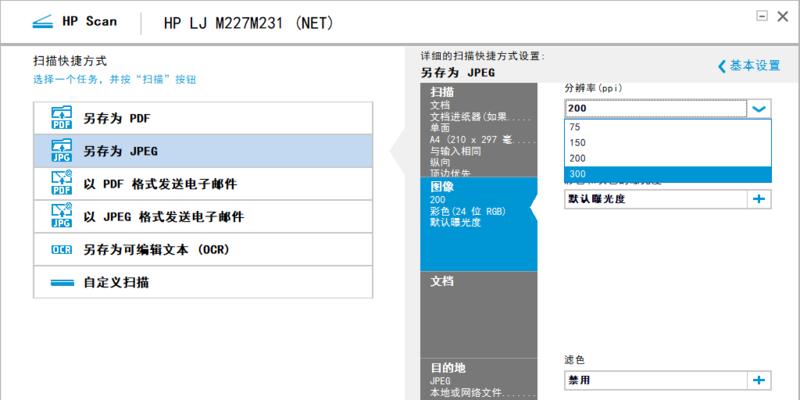Screen dimensions: 800x400
Task: Click the back chevron beside 基本设置
Action: [721, 66]
